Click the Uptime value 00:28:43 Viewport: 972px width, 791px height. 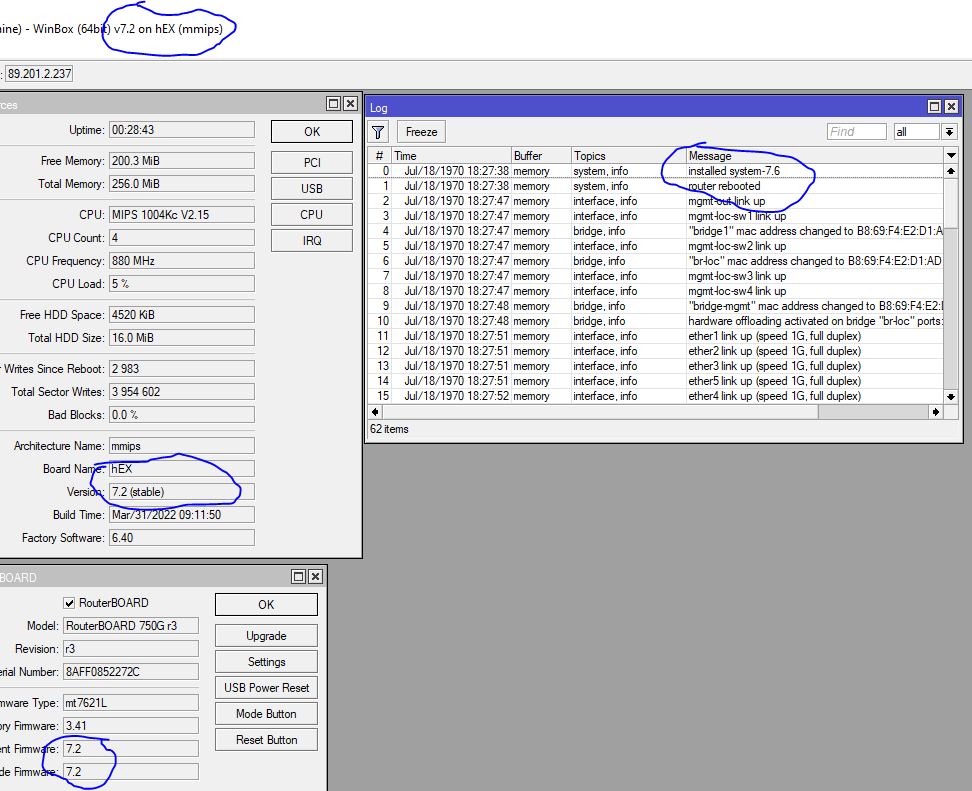[x=182, y=130]
